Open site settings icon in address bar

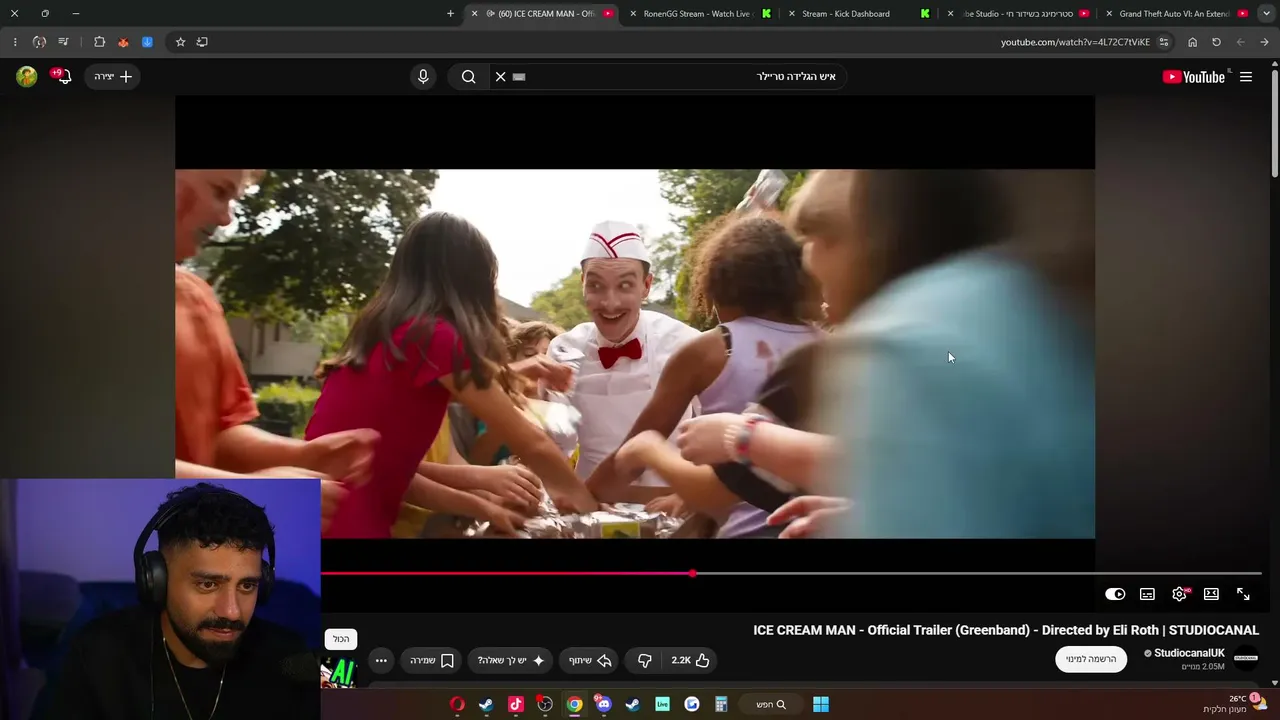(x=1164, y=42)
